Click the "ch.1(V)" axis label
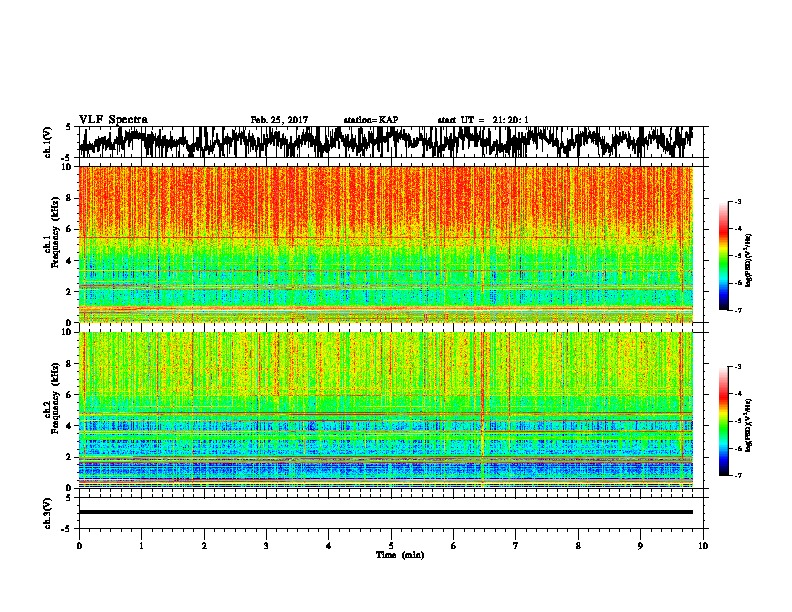Viewport: 792px width, 612px height. (48, 142)
